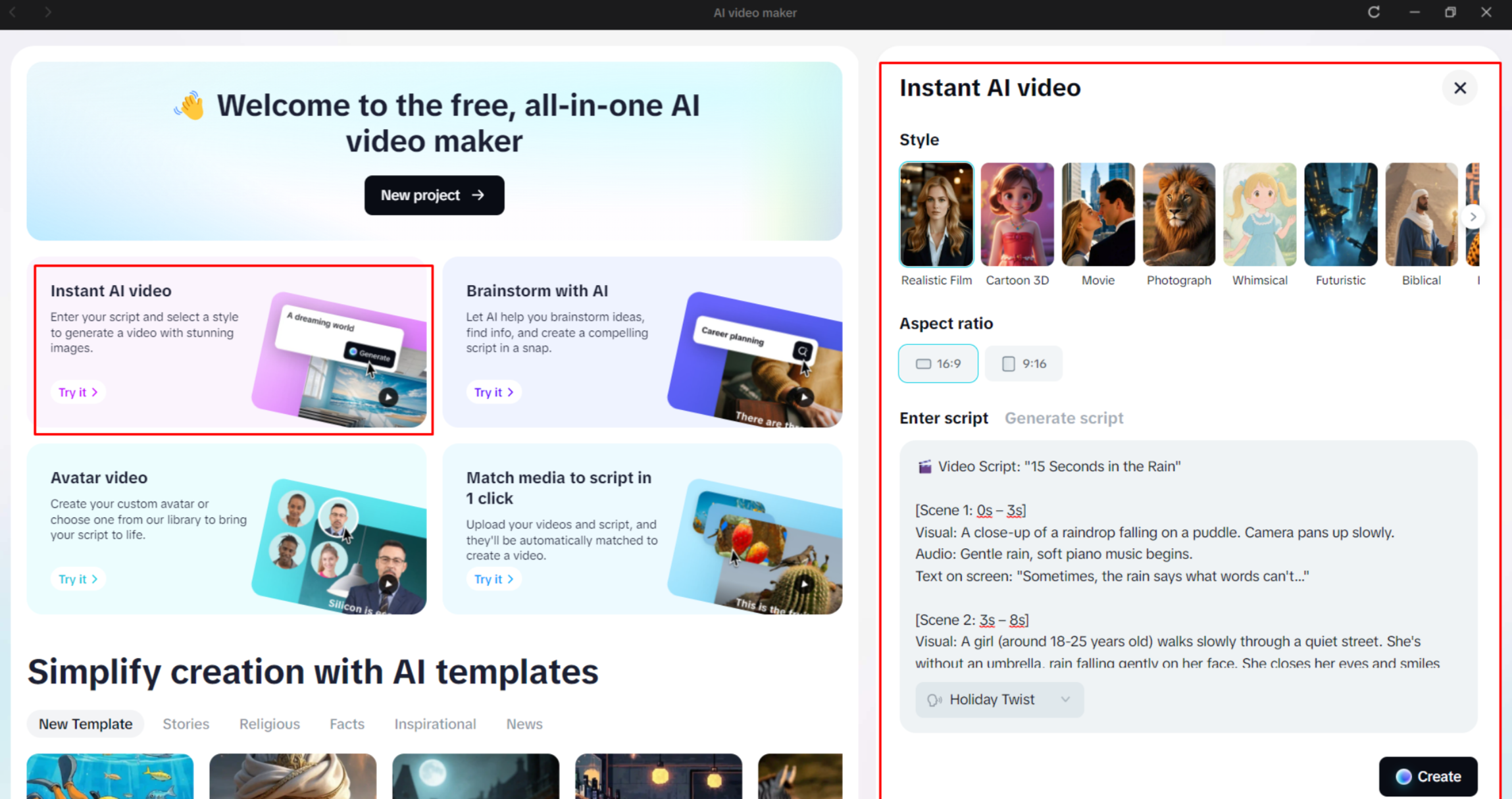Screen dimensions: 1512x799
Task: Select the 16:9 aspect ratio
Action: pyautogui.click(x=938, y=363)
